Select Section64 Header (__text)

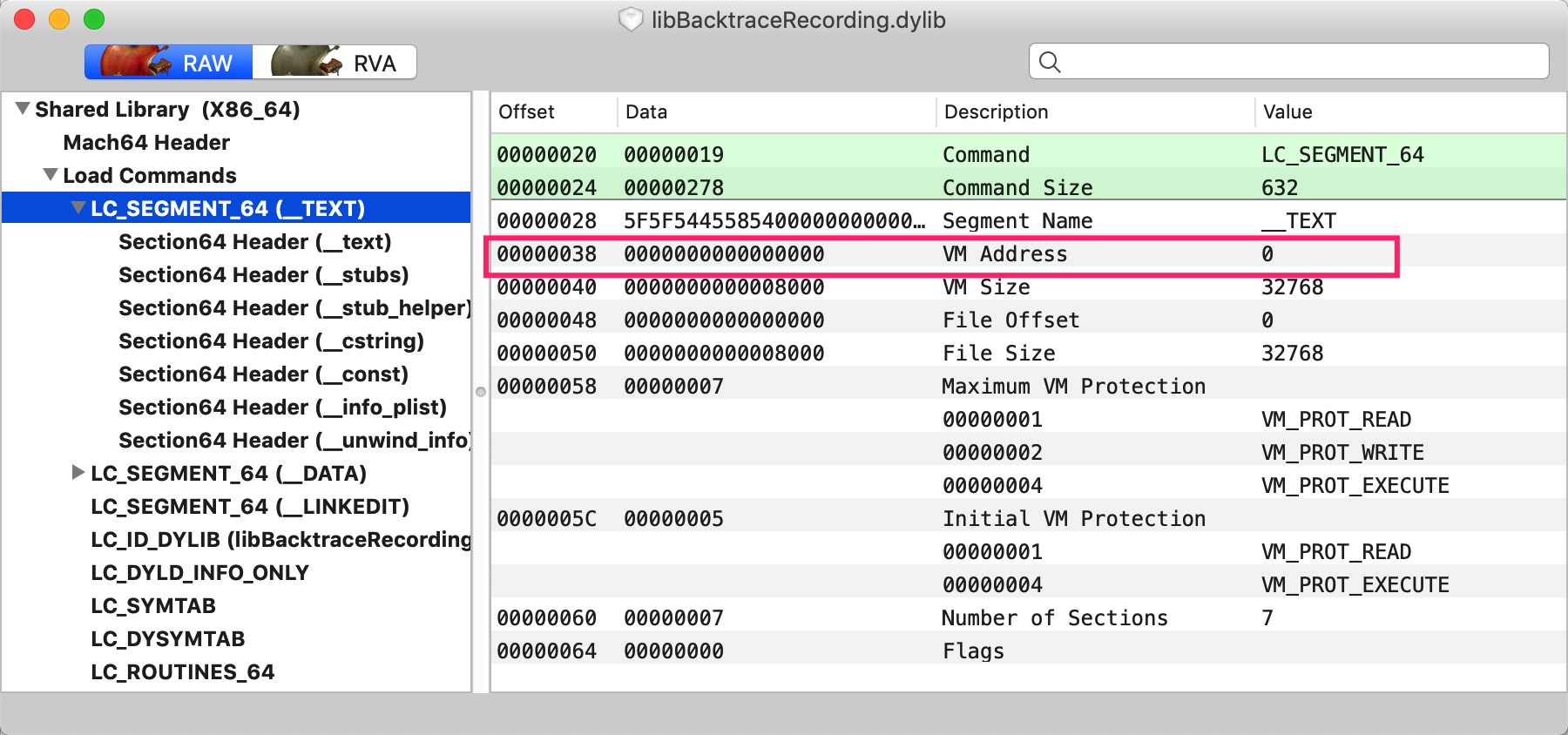pyautogui.click(x=254, y=242)
